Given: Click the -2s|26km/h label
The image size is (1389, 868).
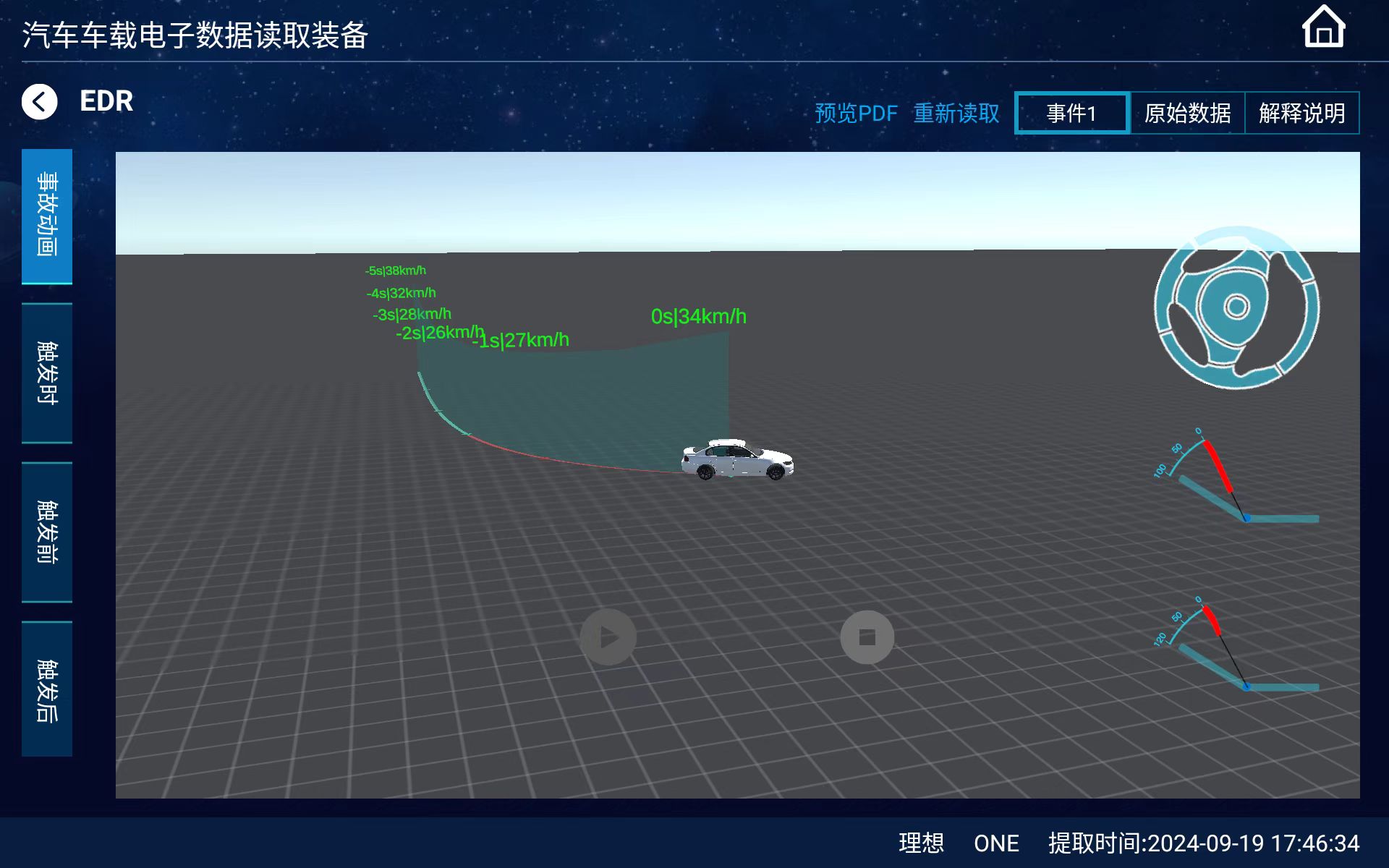Looking at the screenshot, I should pos(439,333).
